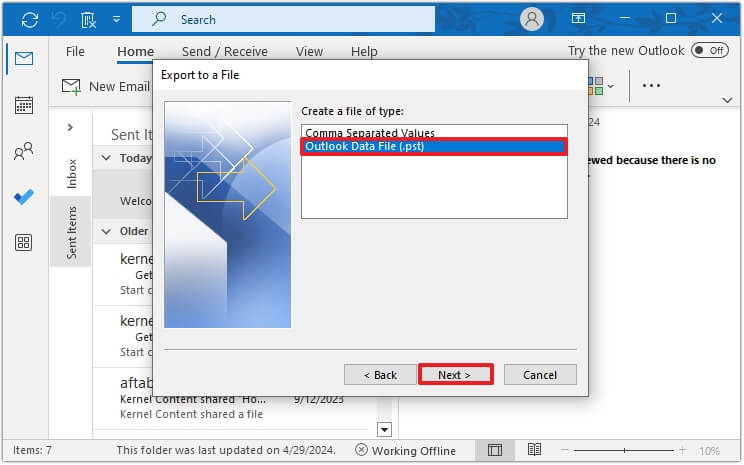Image resolution: width=744 pixels, height=465 pixels.
Task: Click the More commands ellipsis
Action: [x=651, y=85]
